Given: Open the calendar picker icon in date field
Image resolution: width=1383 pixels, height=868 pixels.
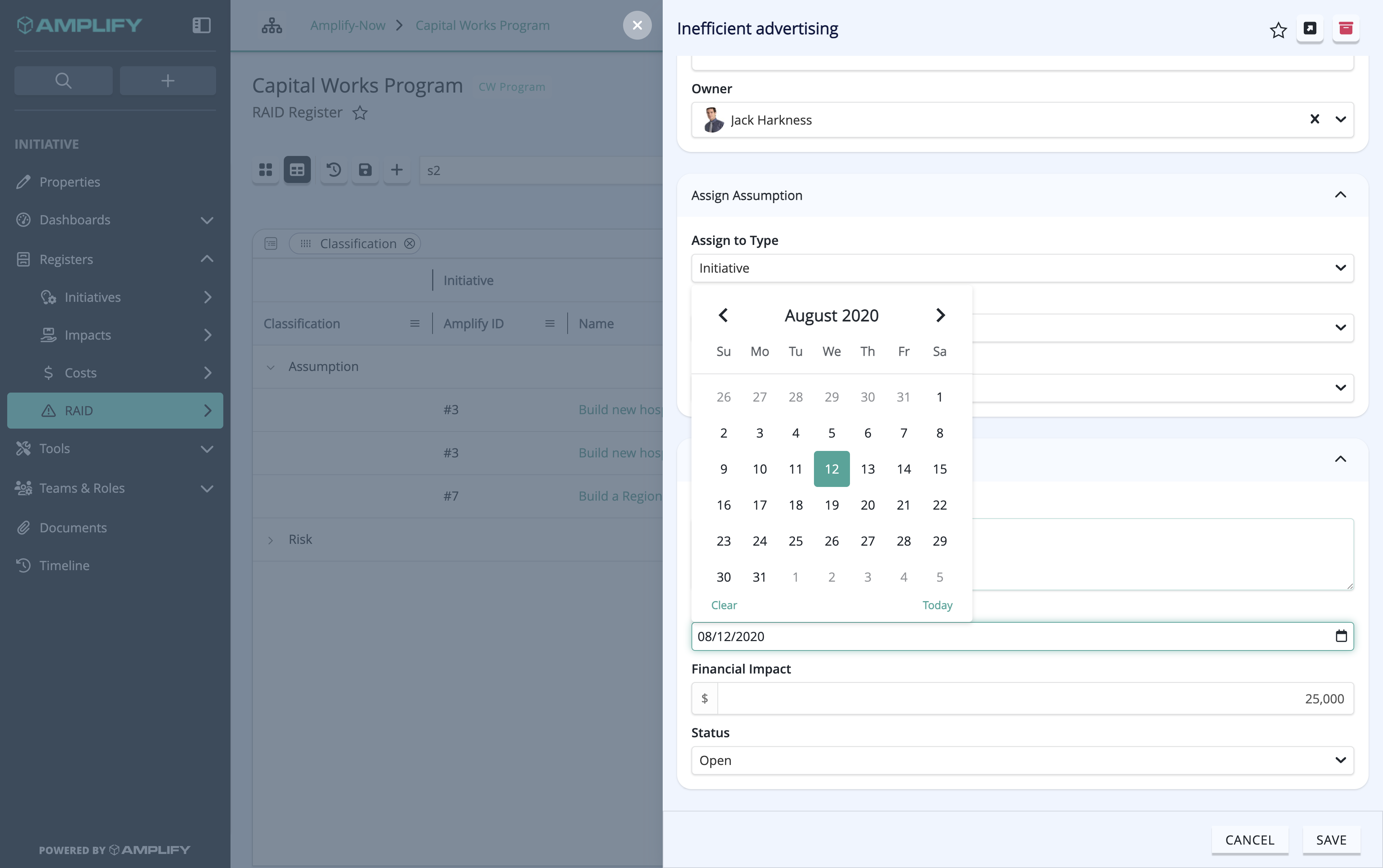Looking at the screenshot, I should tap(1341, 636).
